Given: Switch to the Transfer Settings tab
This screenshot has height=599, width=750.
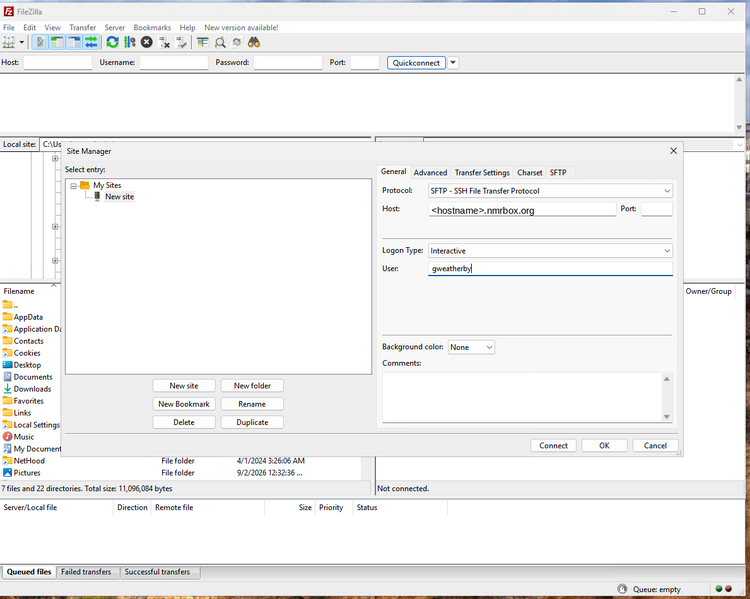Looking at the screenshot, I should (x=482, y=173).
